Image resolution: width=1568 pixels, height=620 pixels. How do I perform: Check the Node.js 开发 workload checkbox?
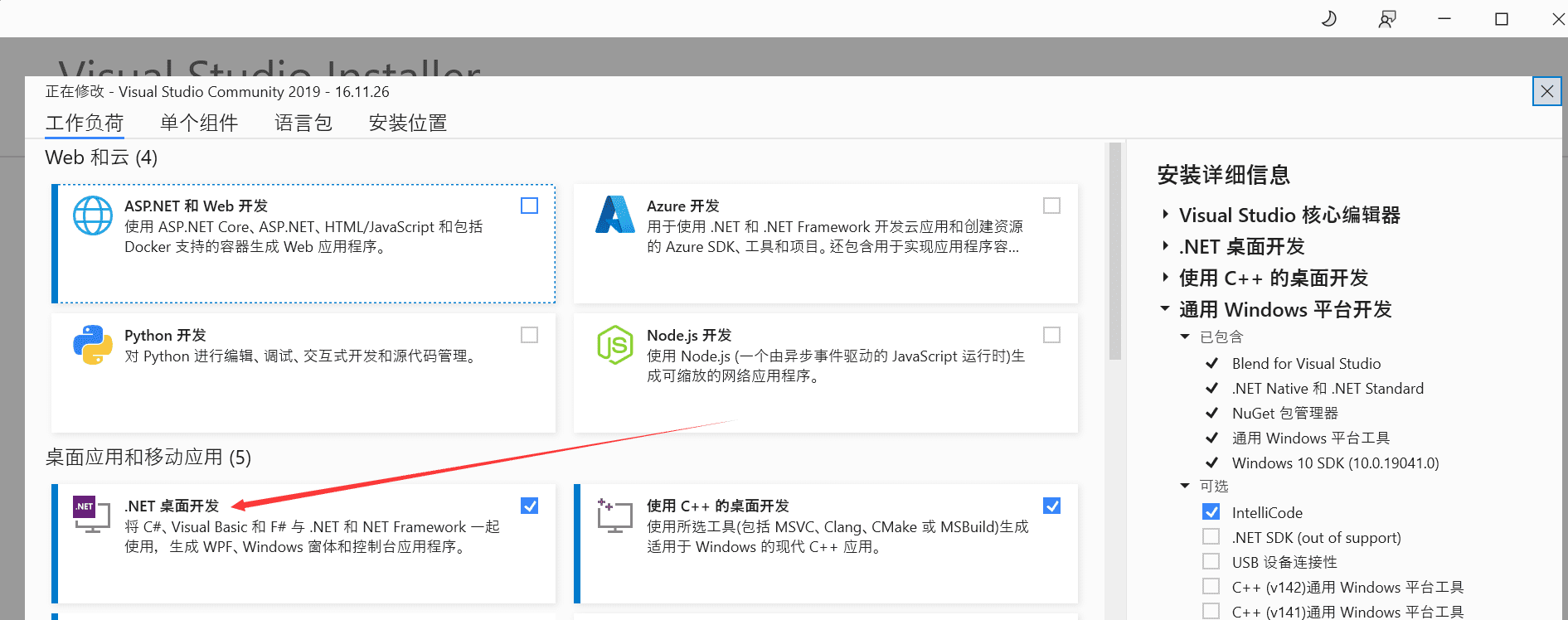[1051, 335]
